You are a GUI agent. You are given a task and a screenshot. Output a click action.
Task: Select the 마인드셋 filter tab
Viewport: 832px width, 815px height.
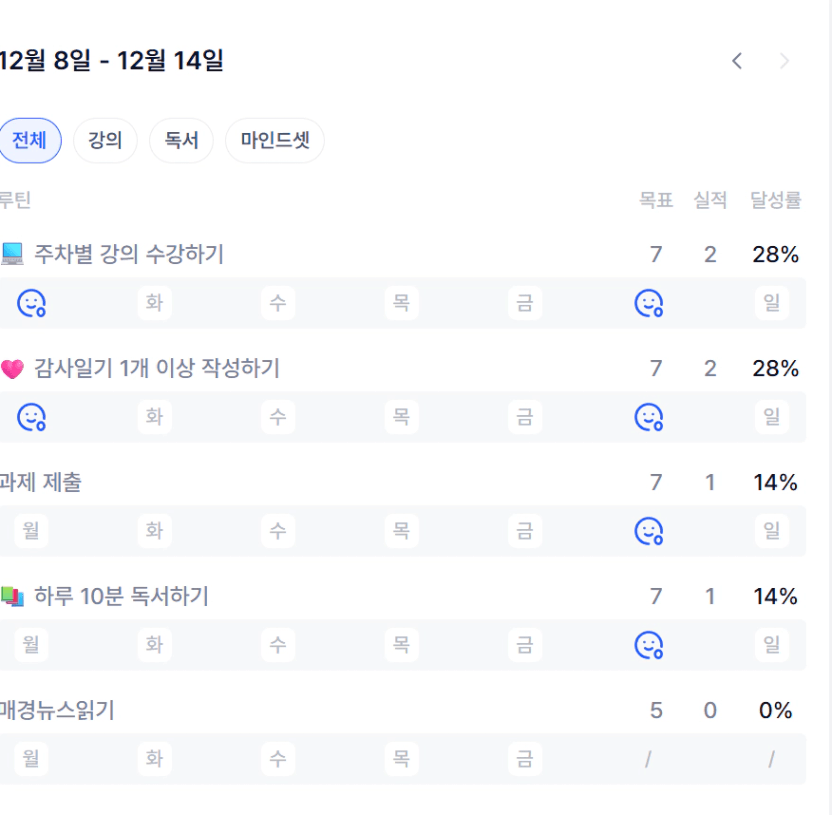275,140
